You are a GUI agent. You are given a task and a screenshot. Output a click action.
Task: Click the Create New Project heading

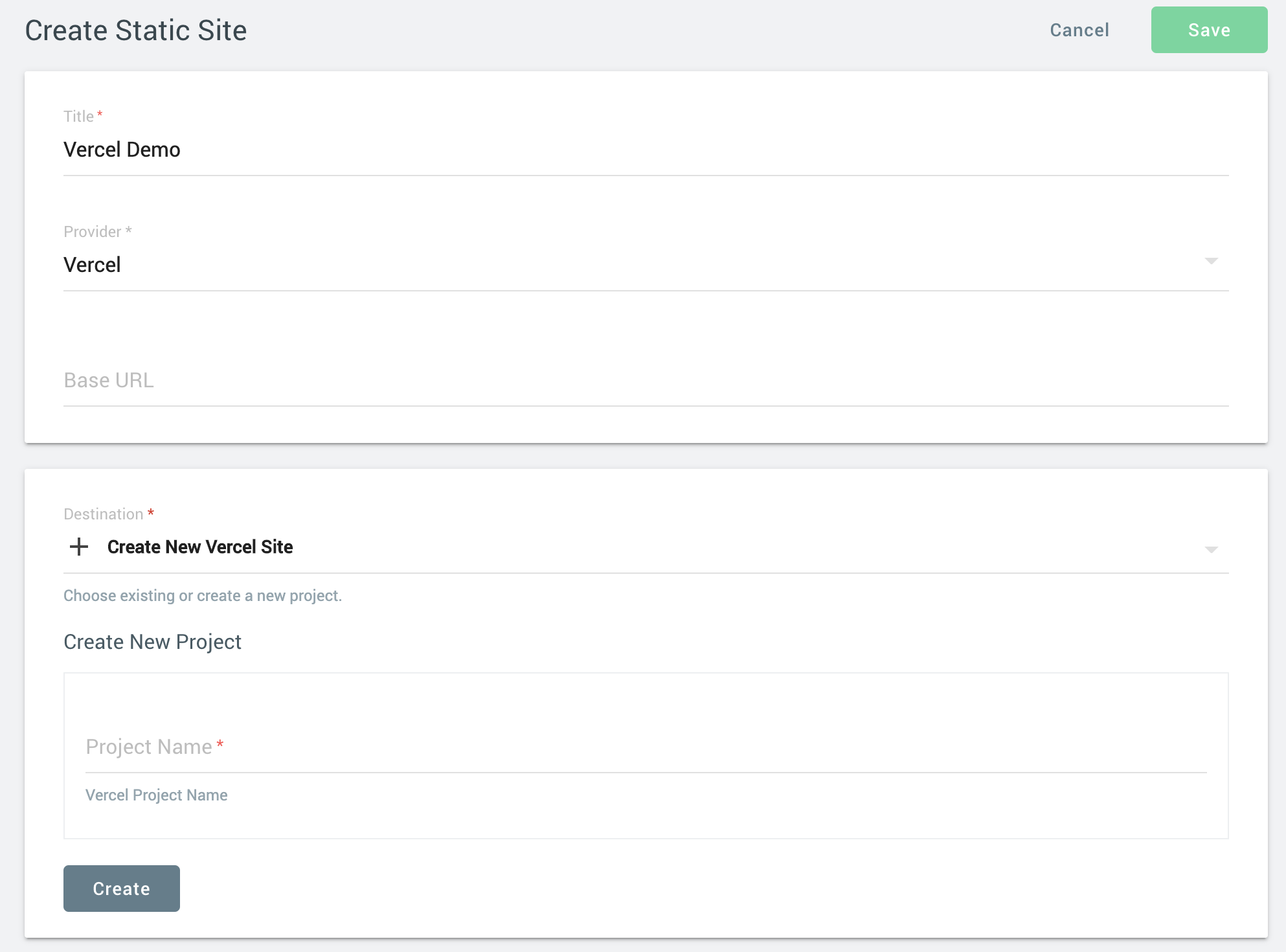152,642
